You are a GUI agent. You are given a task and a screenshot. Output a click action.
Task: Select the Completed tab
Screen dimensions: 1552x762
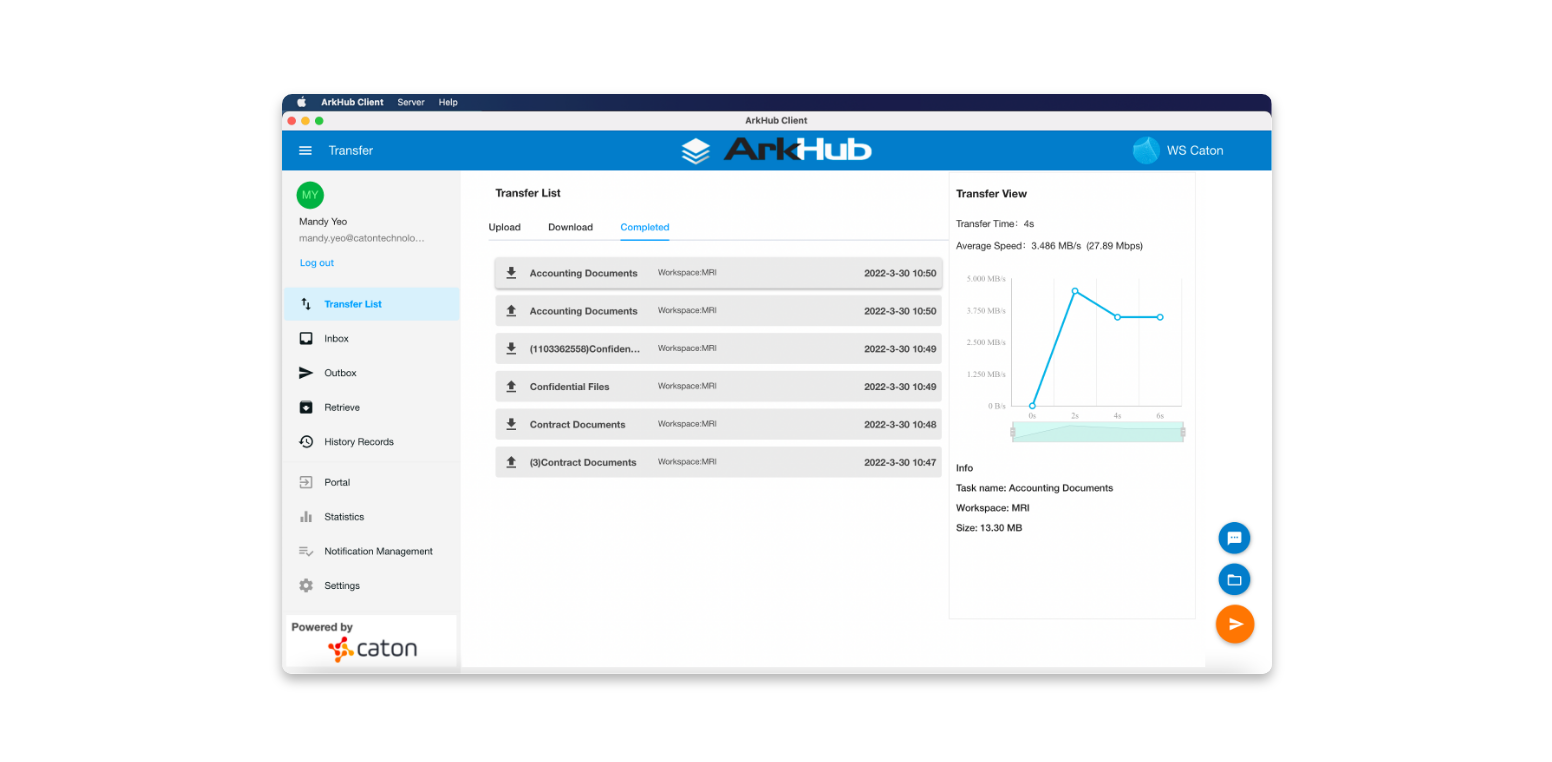[645, 227]
